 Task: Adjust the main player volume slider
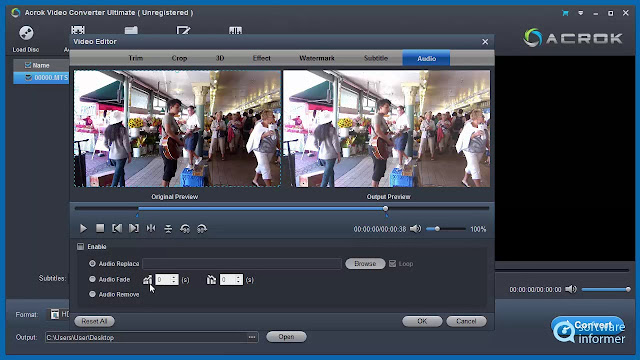[x=606, y=289]
